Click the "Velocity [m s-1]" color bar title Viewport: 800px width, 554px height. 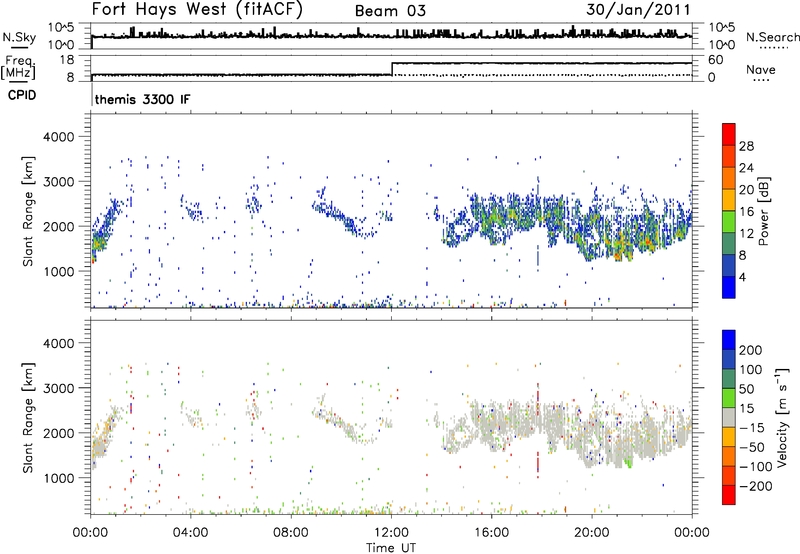coord(781,417)
